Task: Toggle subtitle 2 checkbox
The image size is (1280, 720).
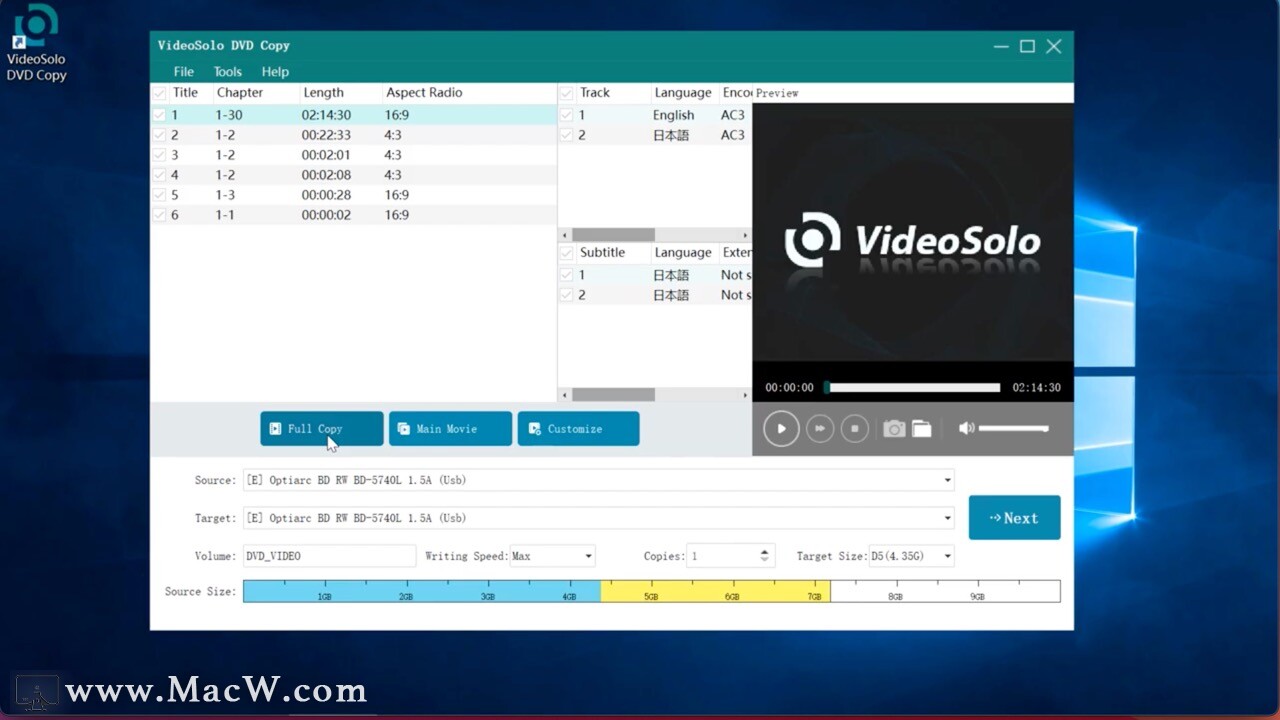Action: point(566,295)
